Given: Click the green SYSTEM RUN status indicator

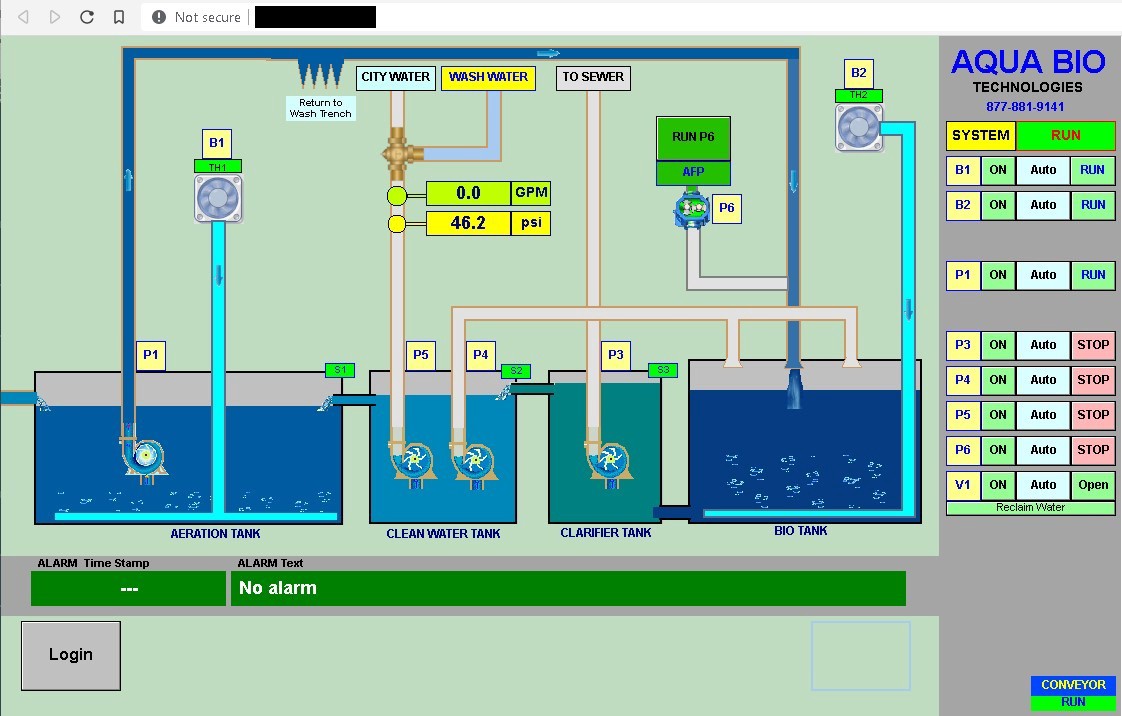Looking at the screenshot, I should 1065,135.
